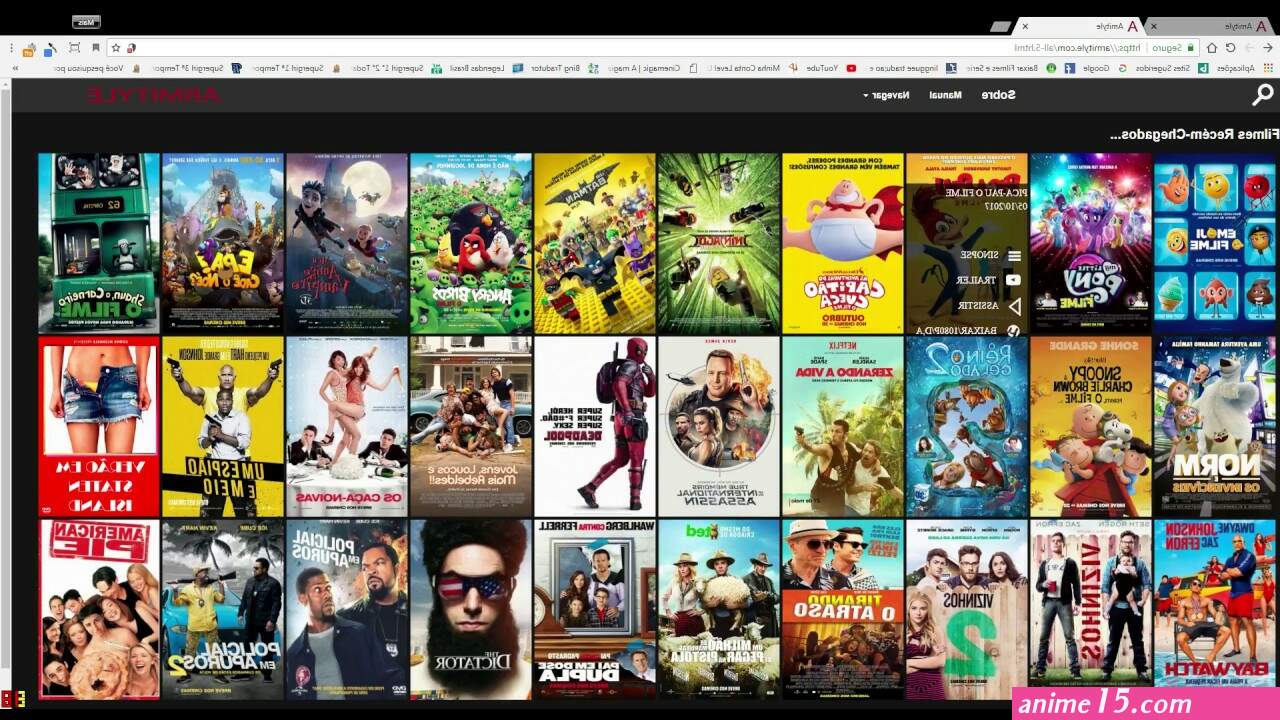This screenshot has height=720, width=1280.
Task: Open the Capitão Cueca movie poster
Action: (x=843, y=243)
